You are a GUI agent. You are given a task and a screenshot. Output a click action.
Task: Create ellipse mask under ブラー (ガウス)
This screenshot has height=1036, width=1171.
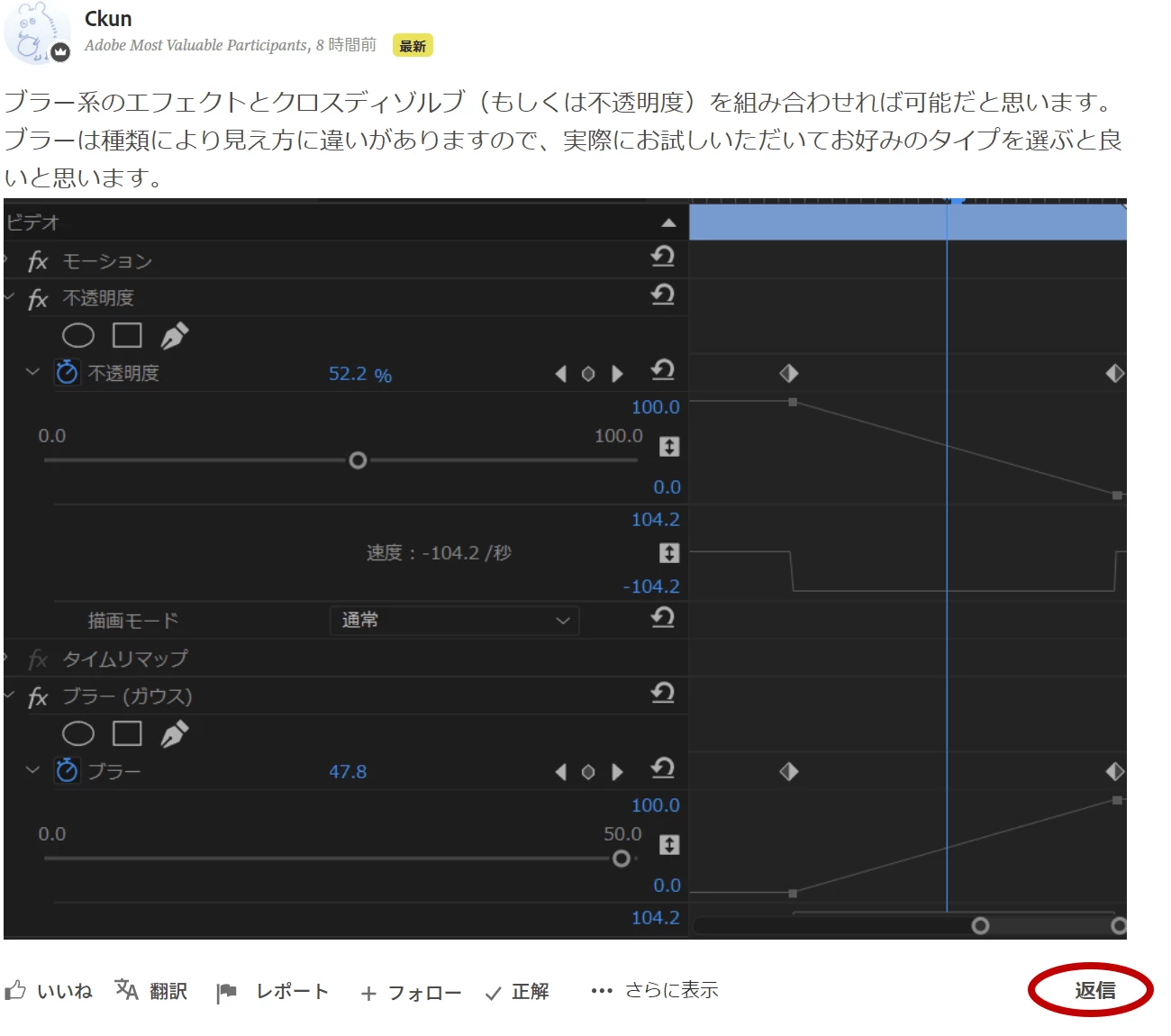78,734
